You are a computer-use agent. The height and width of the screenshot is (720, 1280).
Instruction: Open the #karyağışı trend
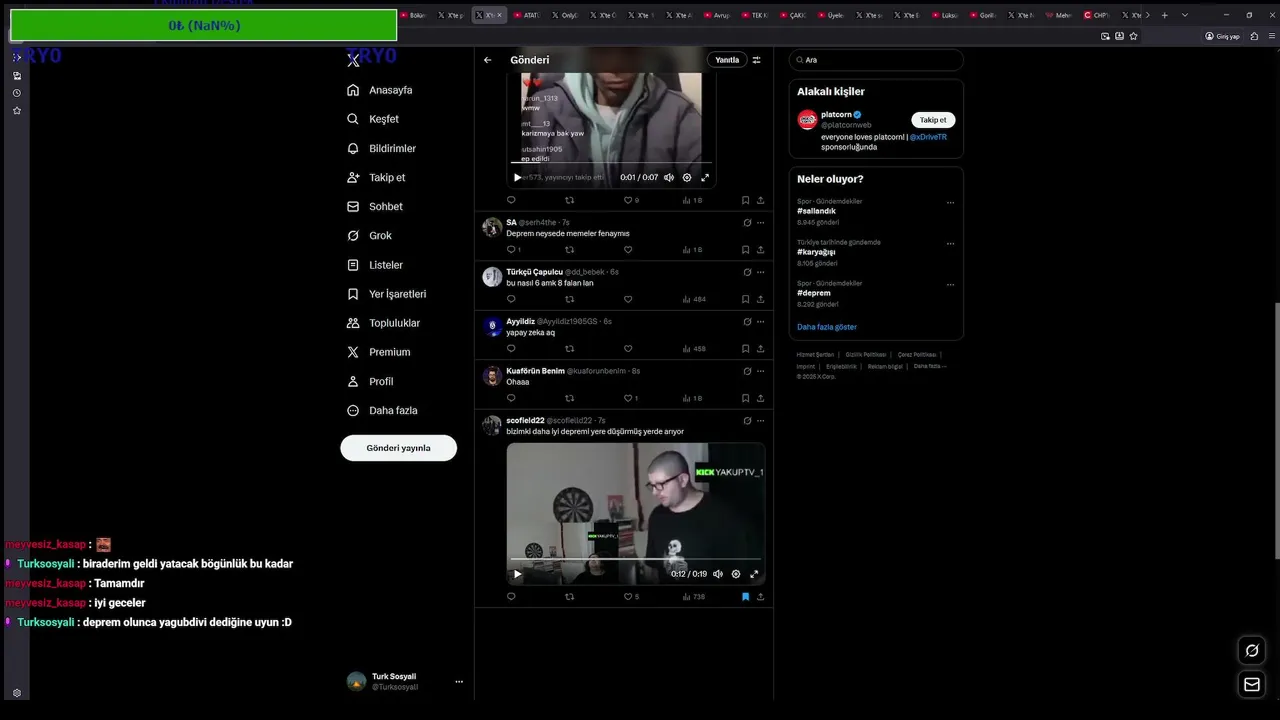pyautogui.click(x=816, y=252)
